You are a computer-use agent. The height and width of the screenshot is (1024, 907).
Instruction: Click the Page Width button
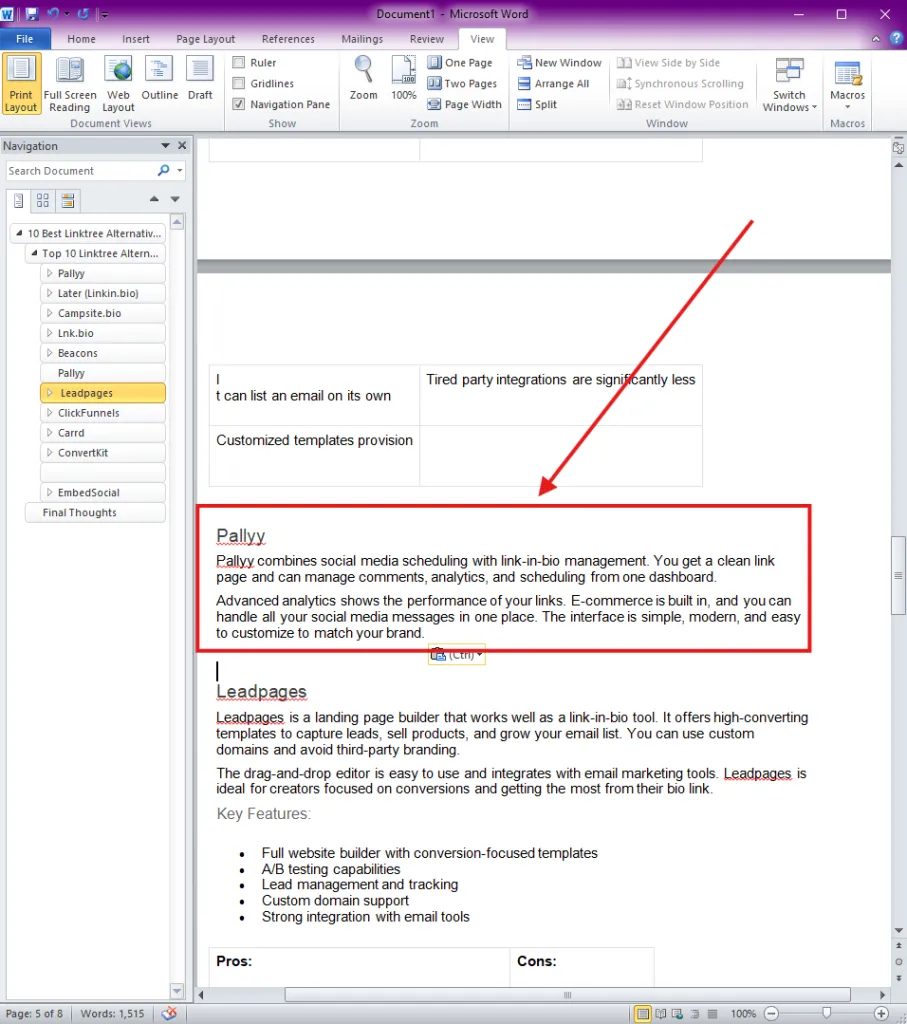coord(464,104)
